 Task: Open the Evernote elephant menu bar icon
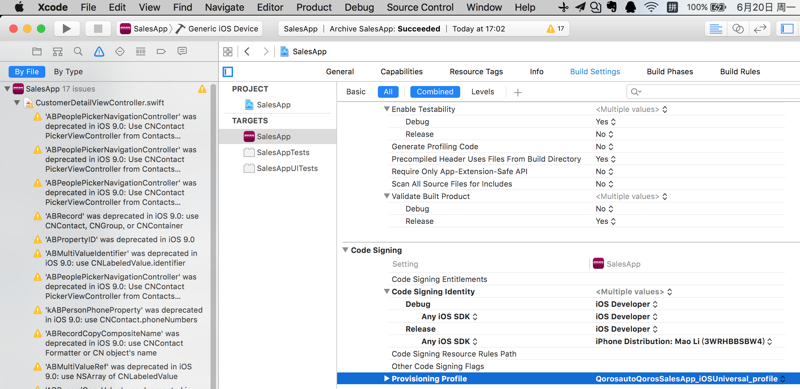click(x=611, y=7)
